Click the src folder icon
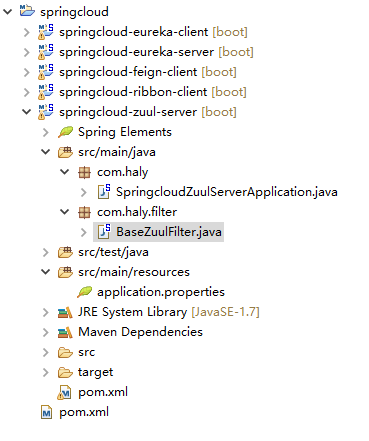The height and width of the screenshot is (441, 369). tap(65, 352)
